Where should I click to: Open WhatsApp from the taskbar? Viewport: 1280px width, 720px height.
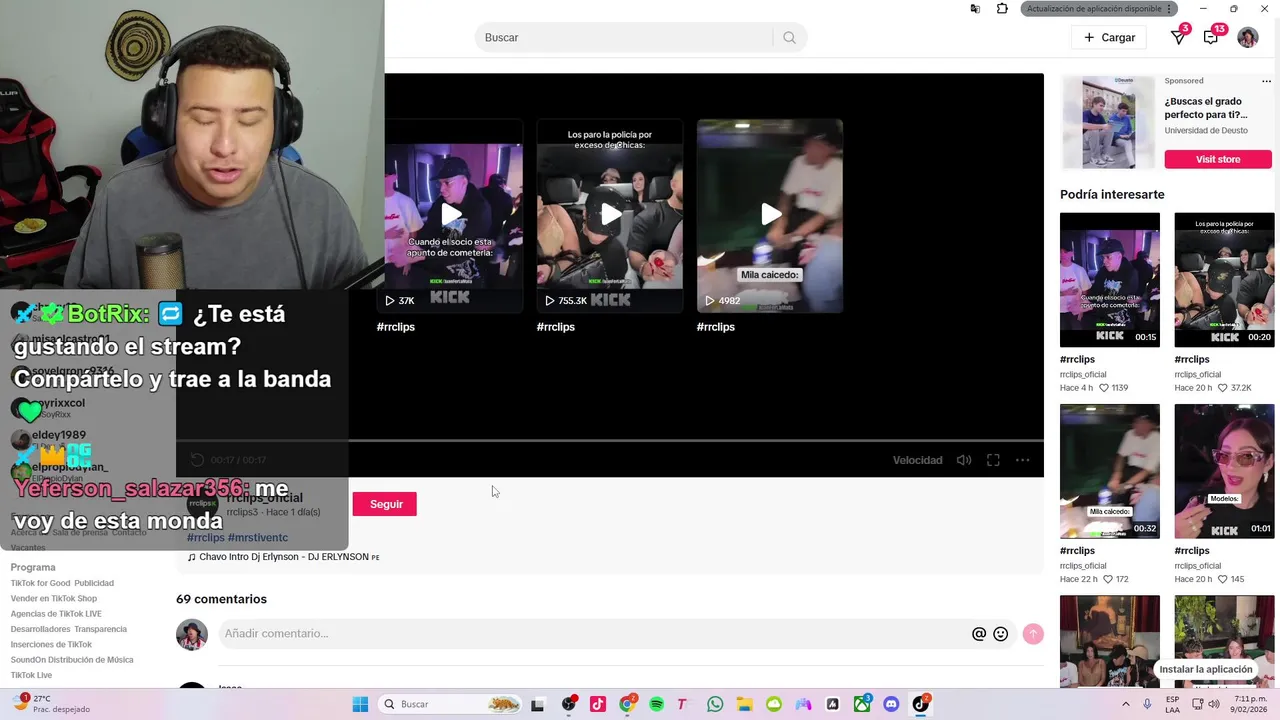pyautogui.click(x=715, y=704)
